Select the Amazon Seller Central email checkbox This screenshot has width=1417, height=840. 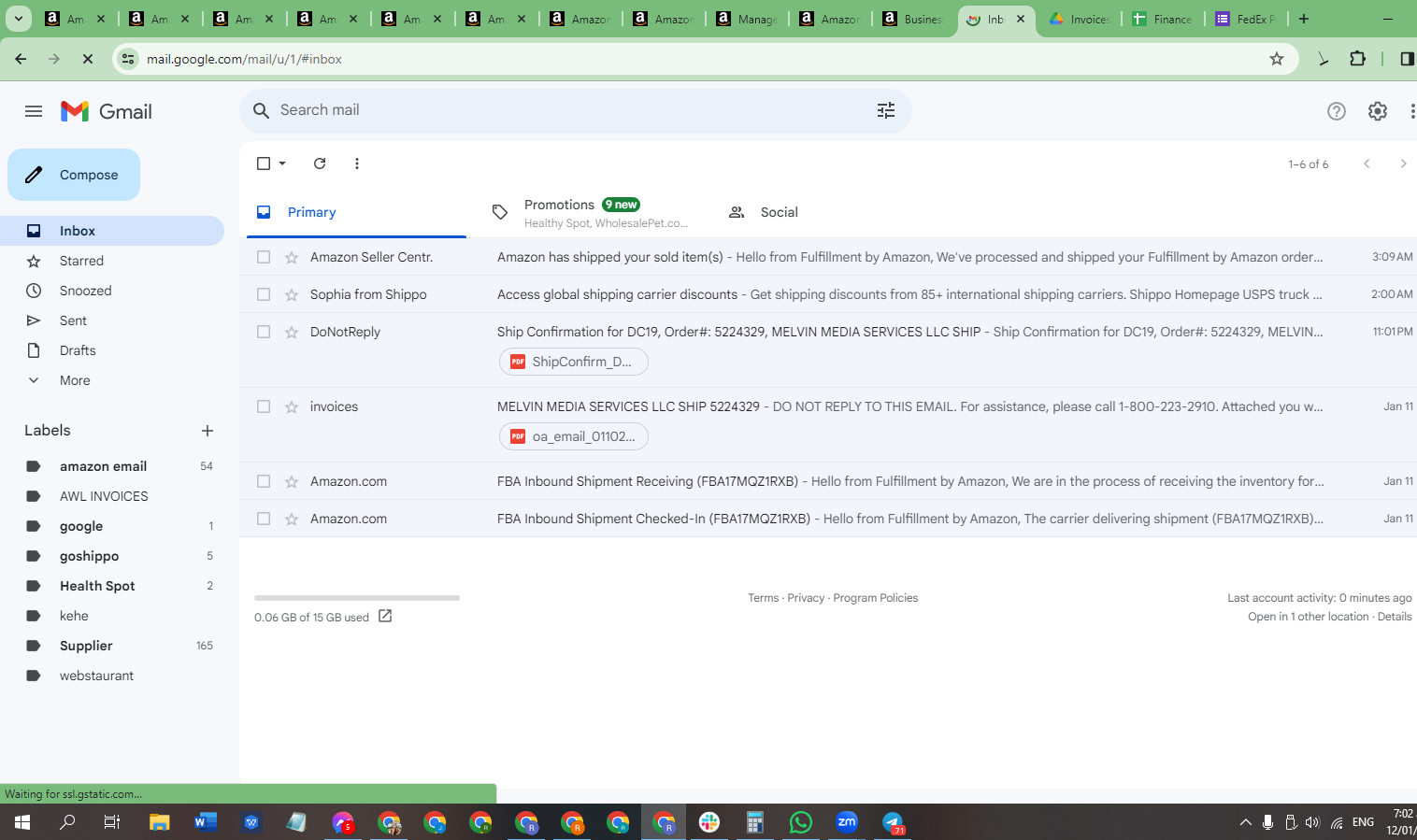click(x=264, y=257)
